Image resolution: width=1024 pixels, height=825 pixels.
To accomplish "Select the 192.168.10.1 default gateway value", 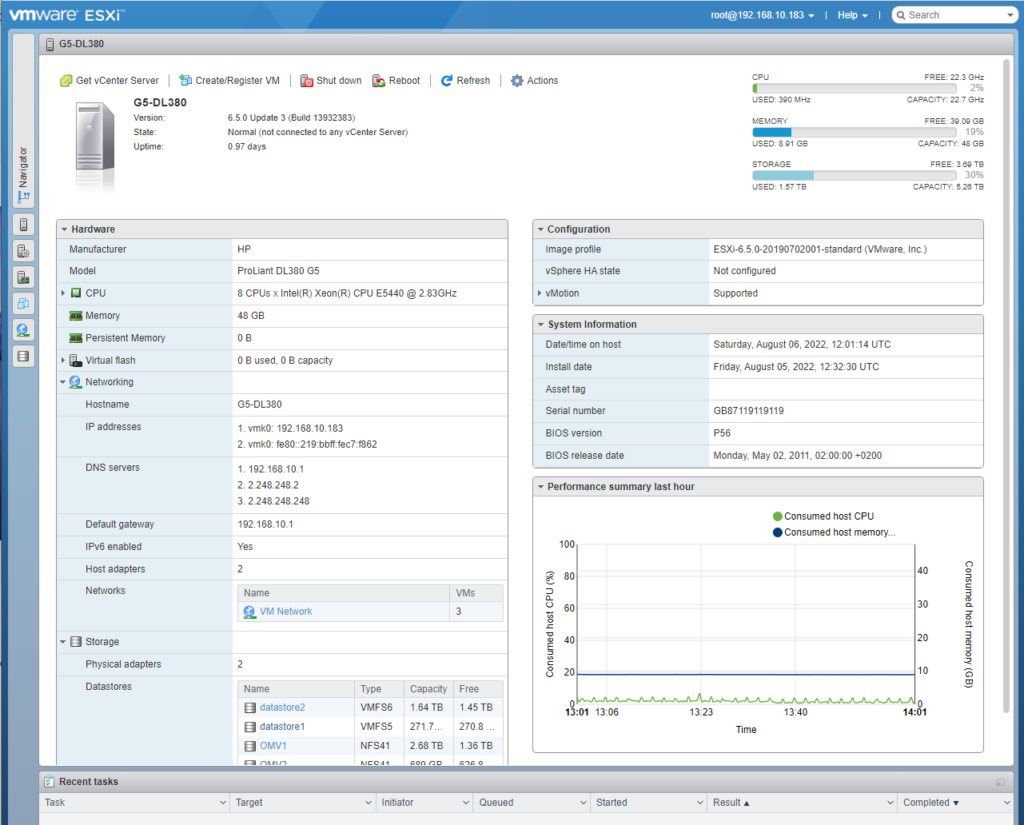I will [x=265, y=525].
